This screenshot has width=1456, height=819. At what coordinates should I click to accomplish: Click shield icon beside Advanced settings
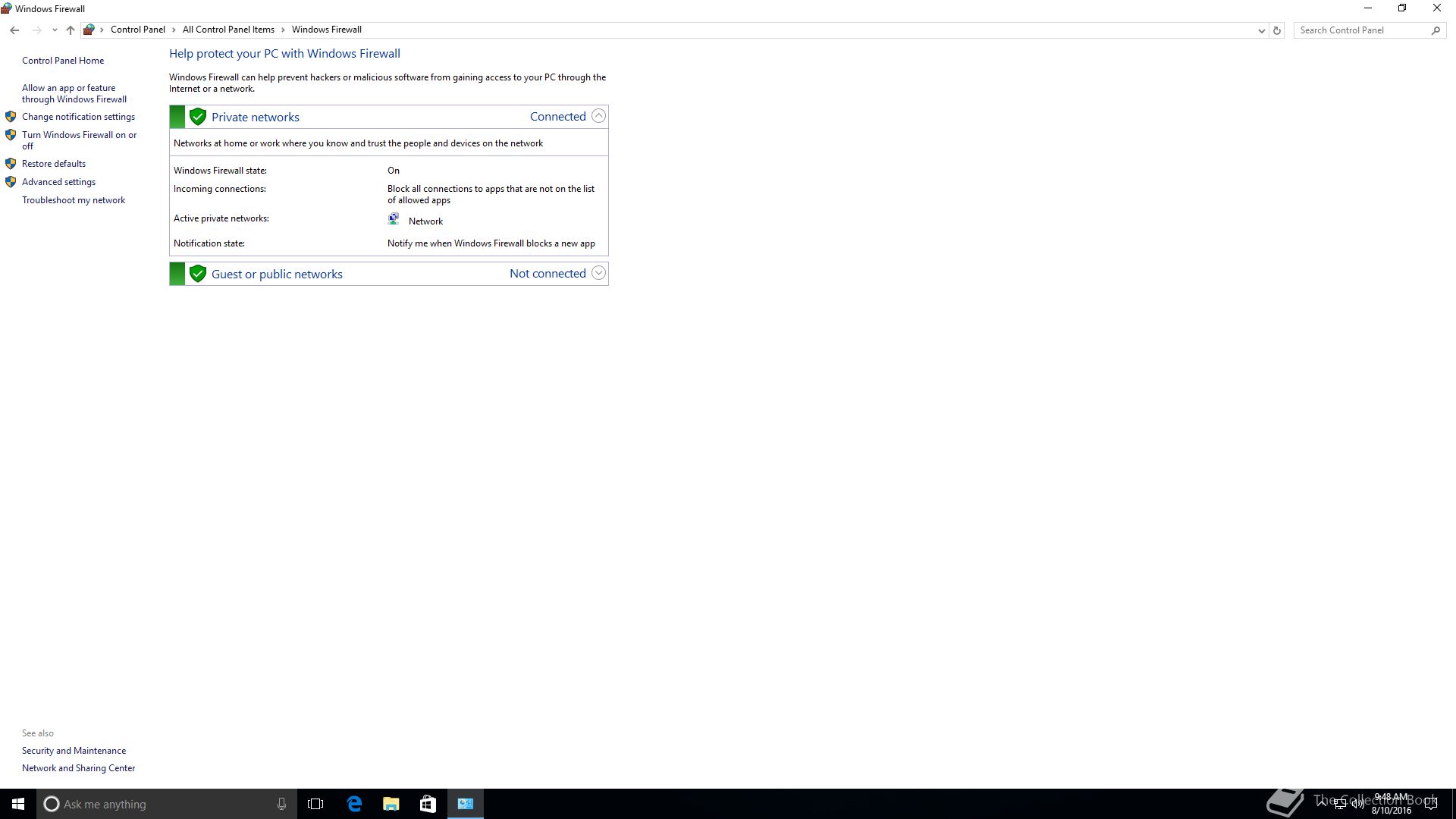tap(11, 182)
